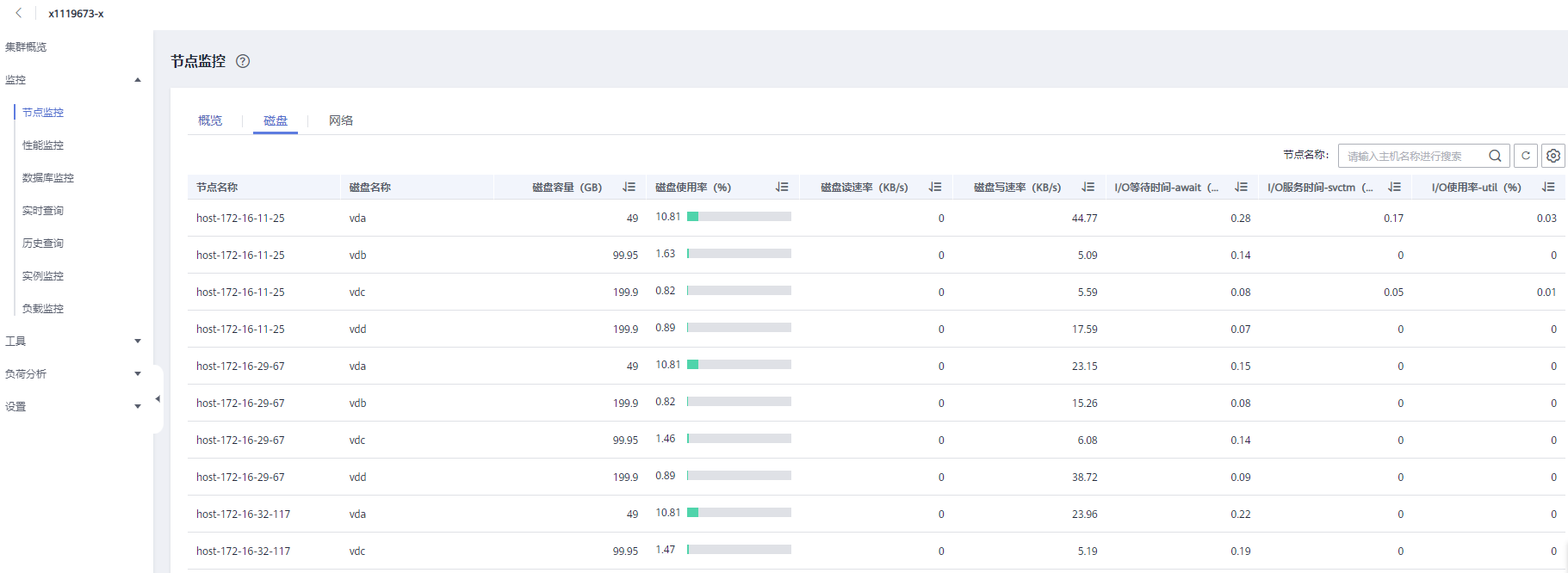Switch to the 网络 tab
1568x573 pixels.
point(341,120)
